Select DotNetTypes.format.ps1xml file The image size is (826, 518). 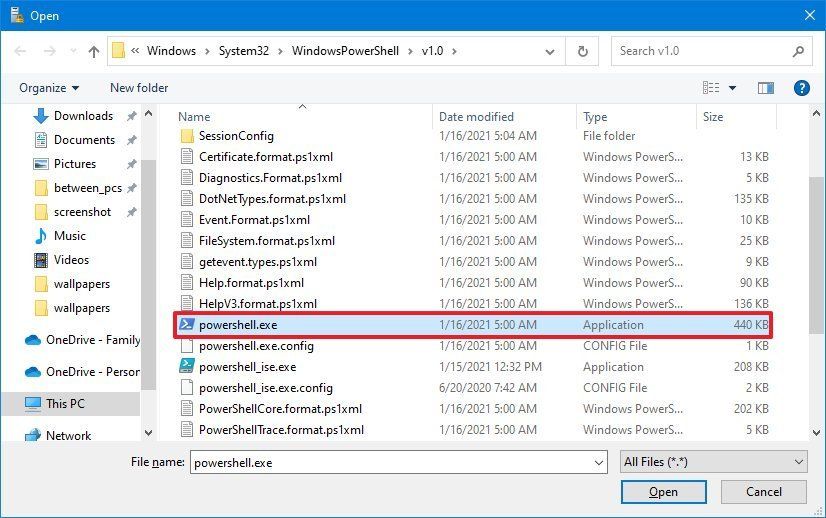[x=272, y=199]
